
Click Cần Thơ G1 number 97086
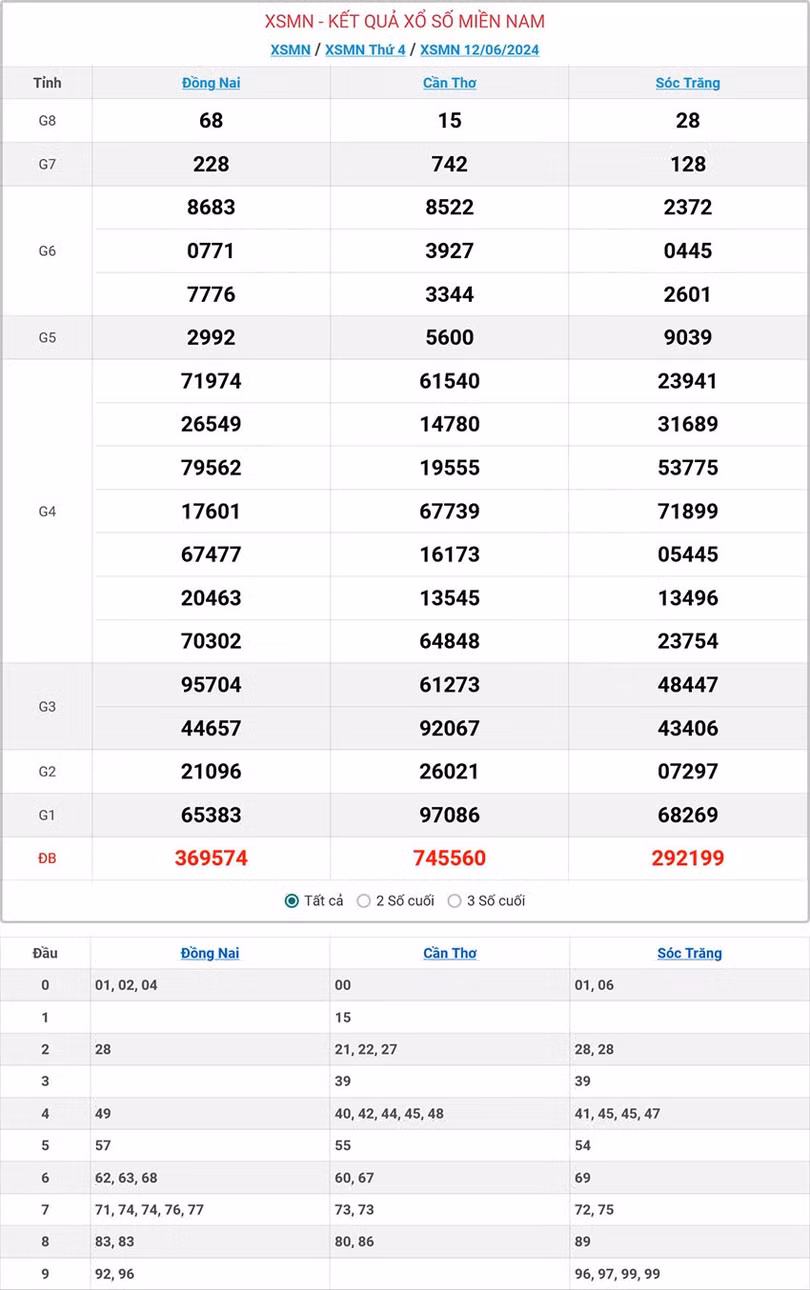click(449, 815)
